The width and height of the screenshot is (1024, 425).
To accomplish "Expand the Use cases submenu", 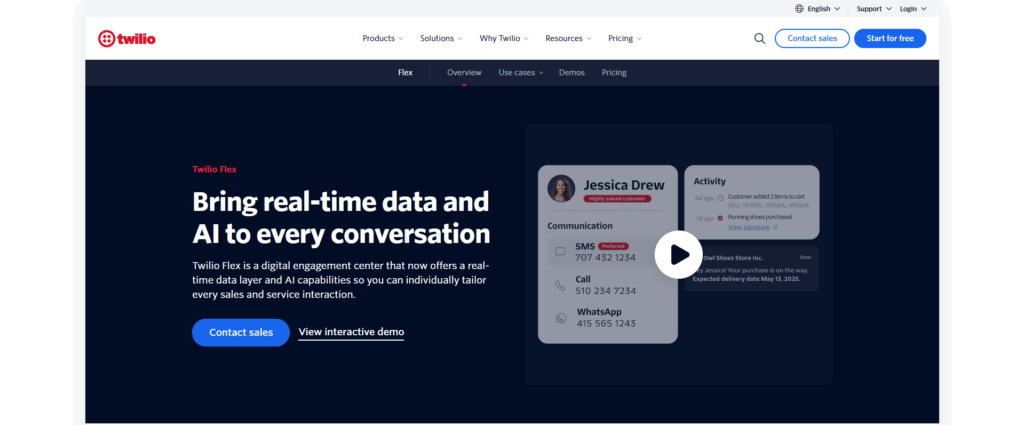I will 520,72.
